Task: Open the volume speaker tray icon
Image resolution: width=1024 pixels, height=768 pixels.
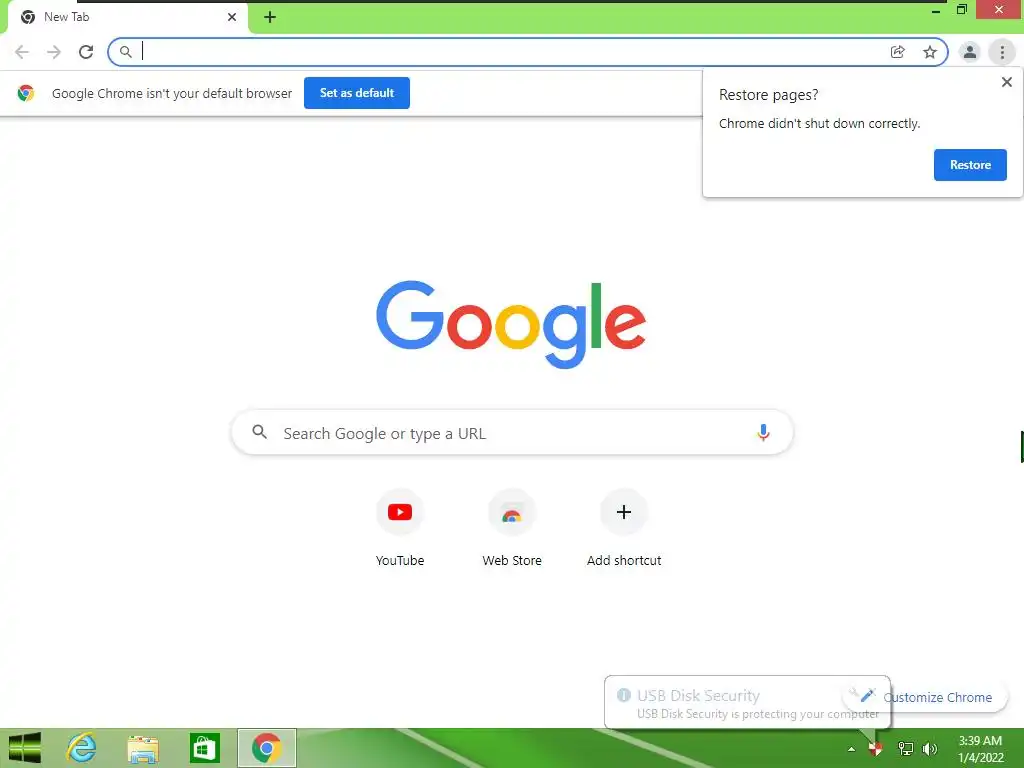Action: click(x=930, y=749)
